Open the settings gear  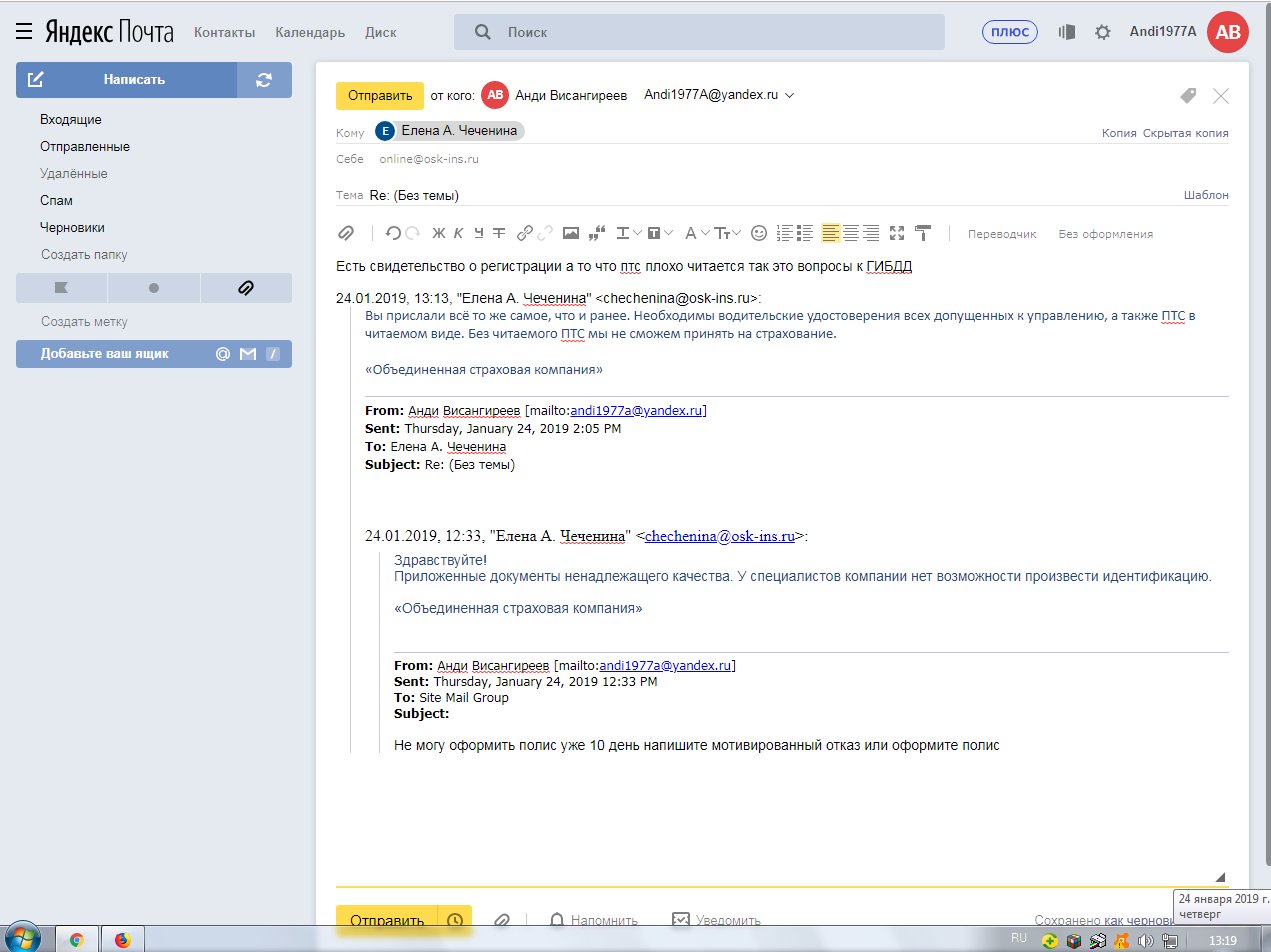pyautogui.click(x=1103, y=32)
